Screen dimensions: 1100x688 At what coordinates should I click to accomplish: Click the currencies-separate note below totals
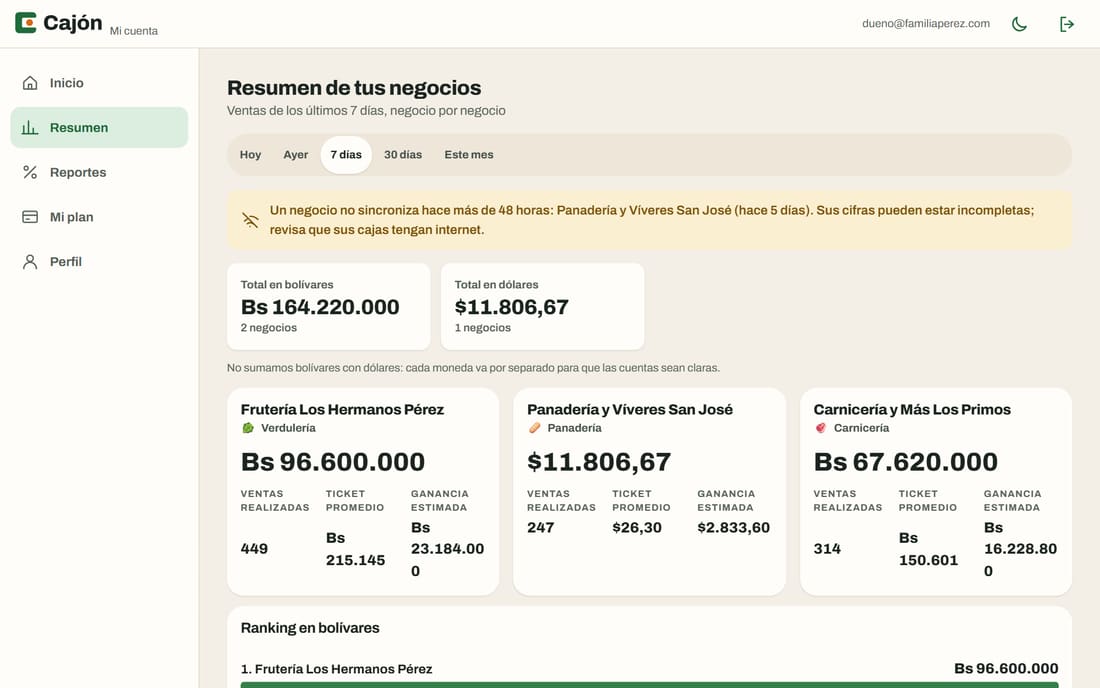pyautogui.click(x=474, y=367)
